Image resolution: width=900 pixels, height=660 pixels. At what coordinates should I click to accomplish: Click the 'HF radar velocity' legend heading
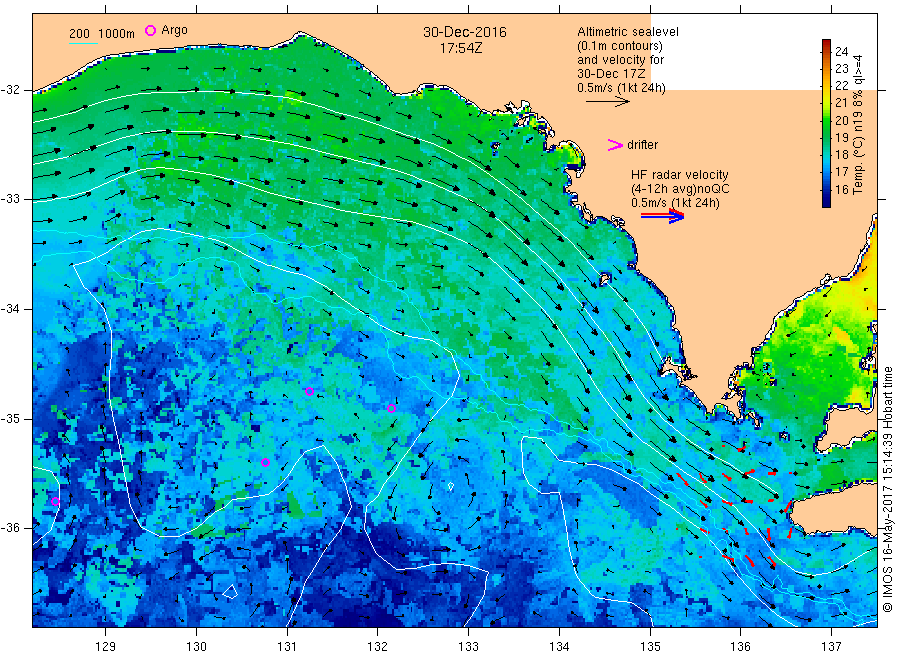tap(680, 174)
